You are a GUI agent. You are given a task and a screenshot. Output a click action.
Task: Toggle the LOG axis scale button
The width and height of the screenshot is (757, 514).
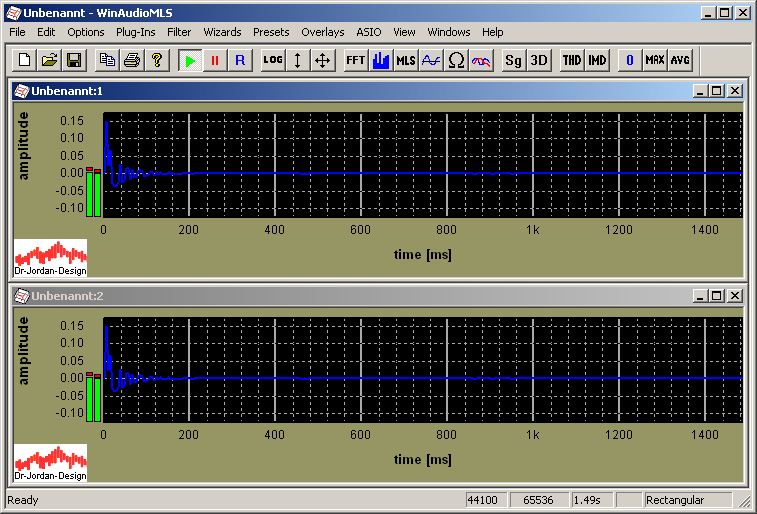point(273,60)
